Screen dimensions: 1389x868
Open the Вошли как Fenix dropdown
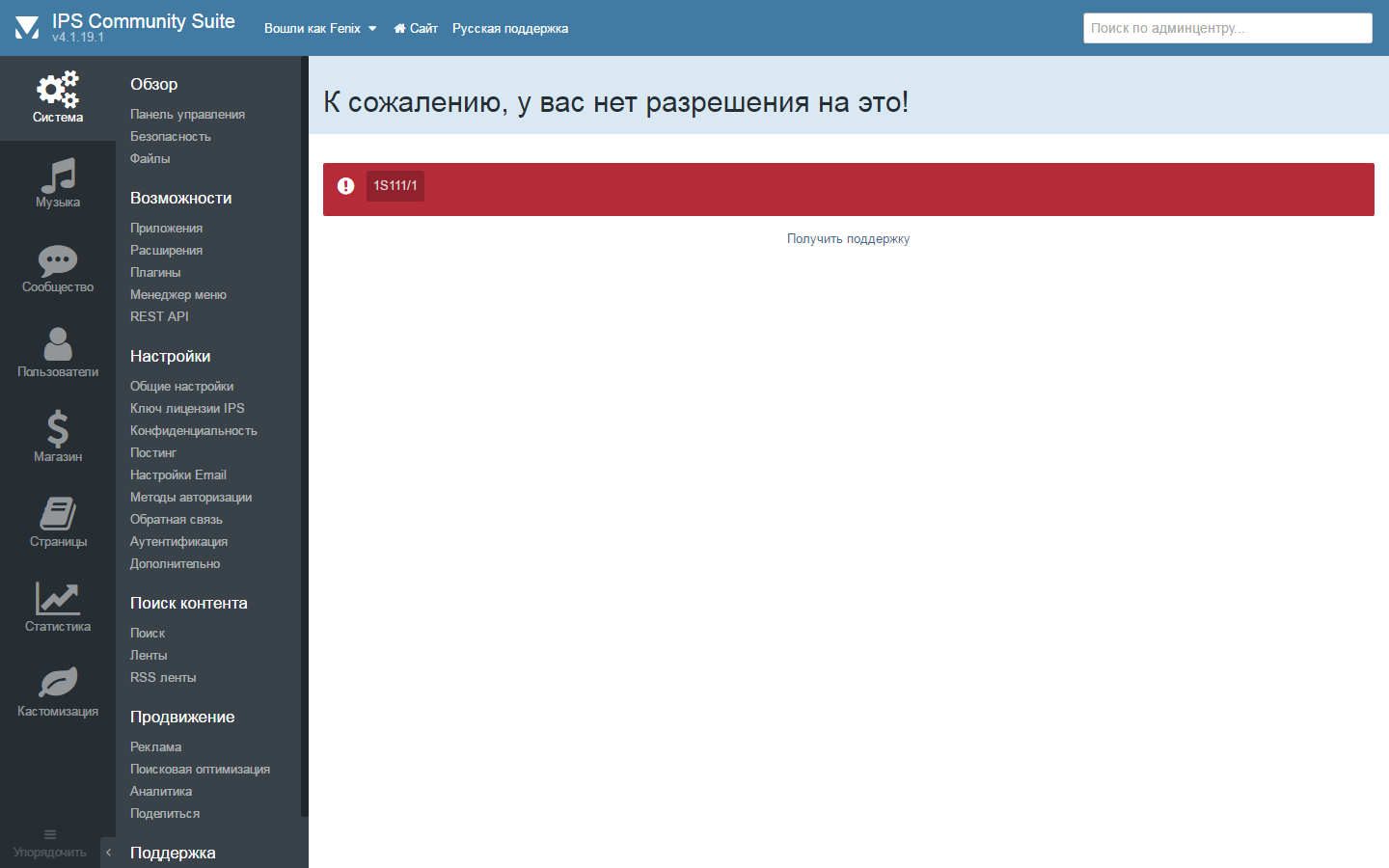[x=320, y=28]
